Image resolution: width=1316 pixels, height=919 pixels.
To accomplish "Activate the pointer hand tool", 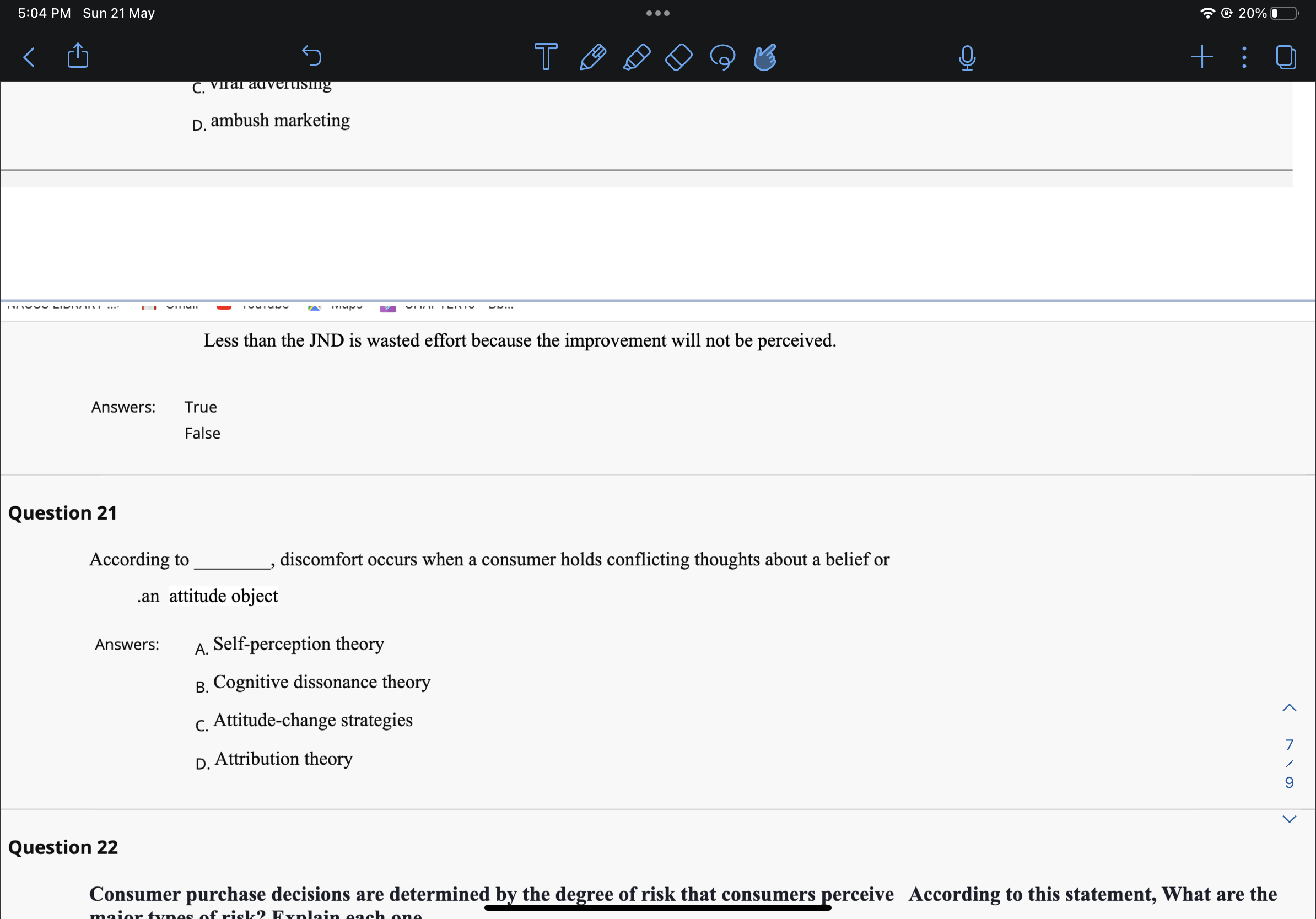I will (763, 56).
